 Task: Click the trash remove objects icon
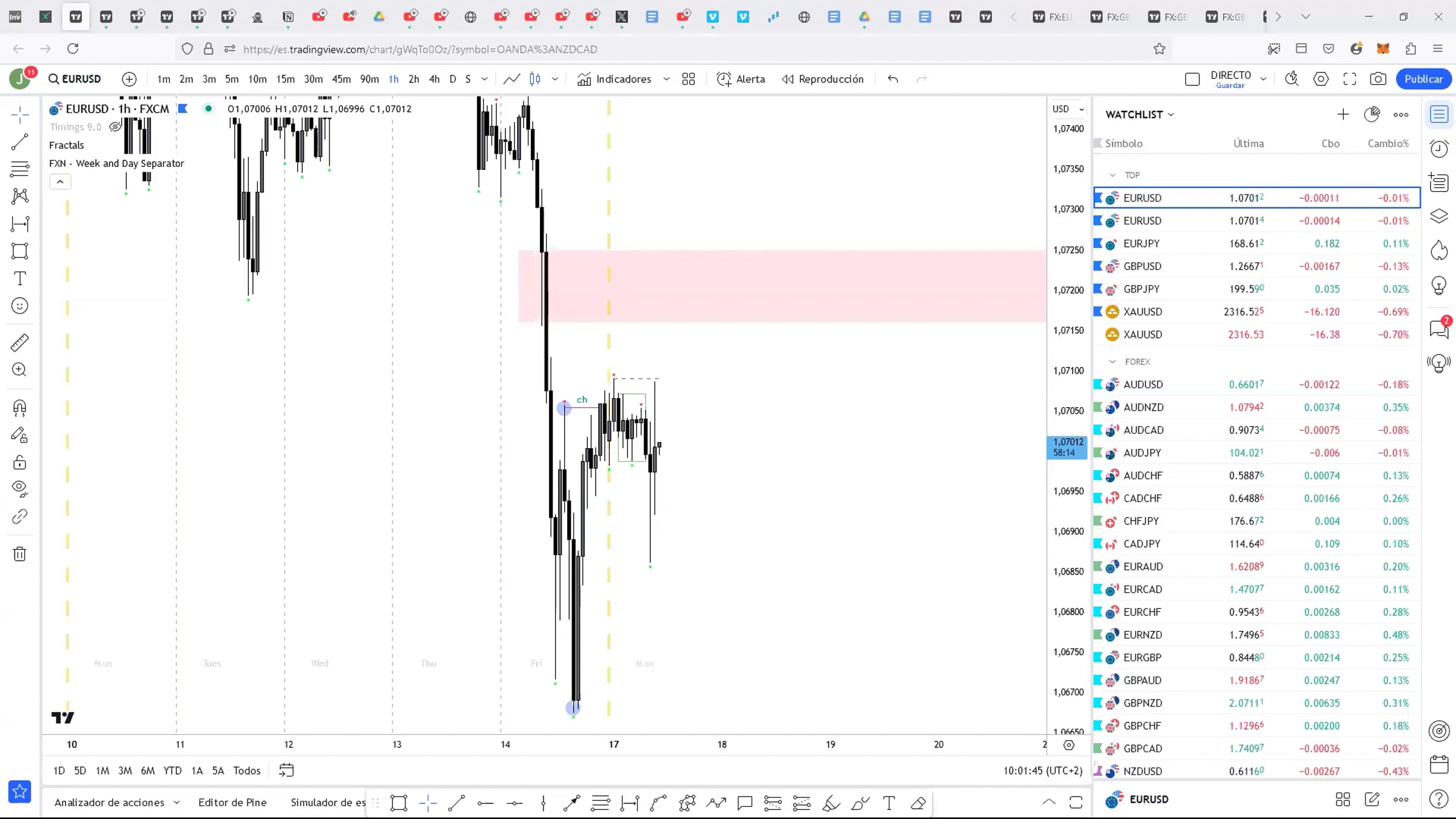tap(19, 554)
